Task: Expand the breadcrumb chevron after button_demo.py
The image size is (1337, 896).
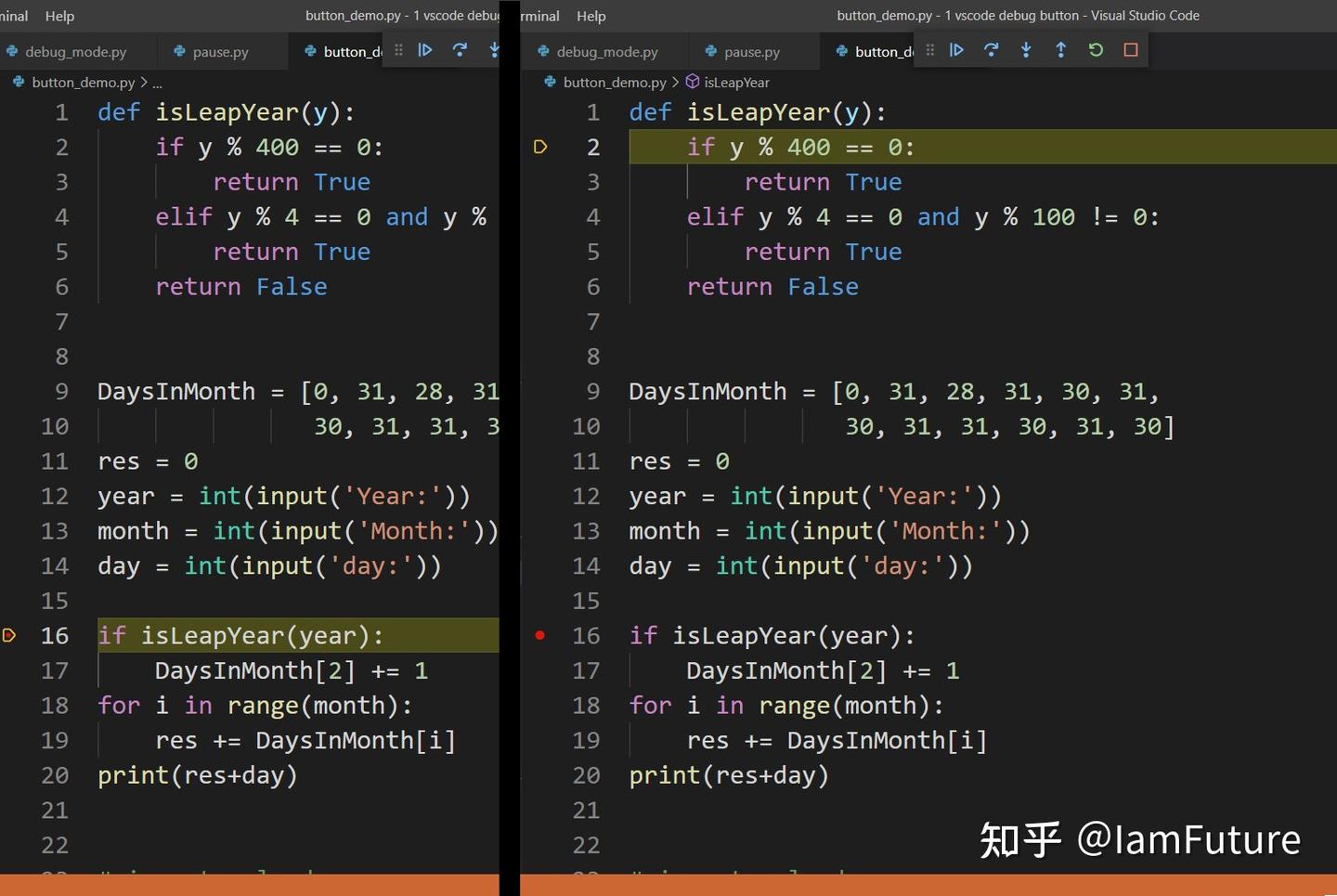Action: [x=676, y=82]
